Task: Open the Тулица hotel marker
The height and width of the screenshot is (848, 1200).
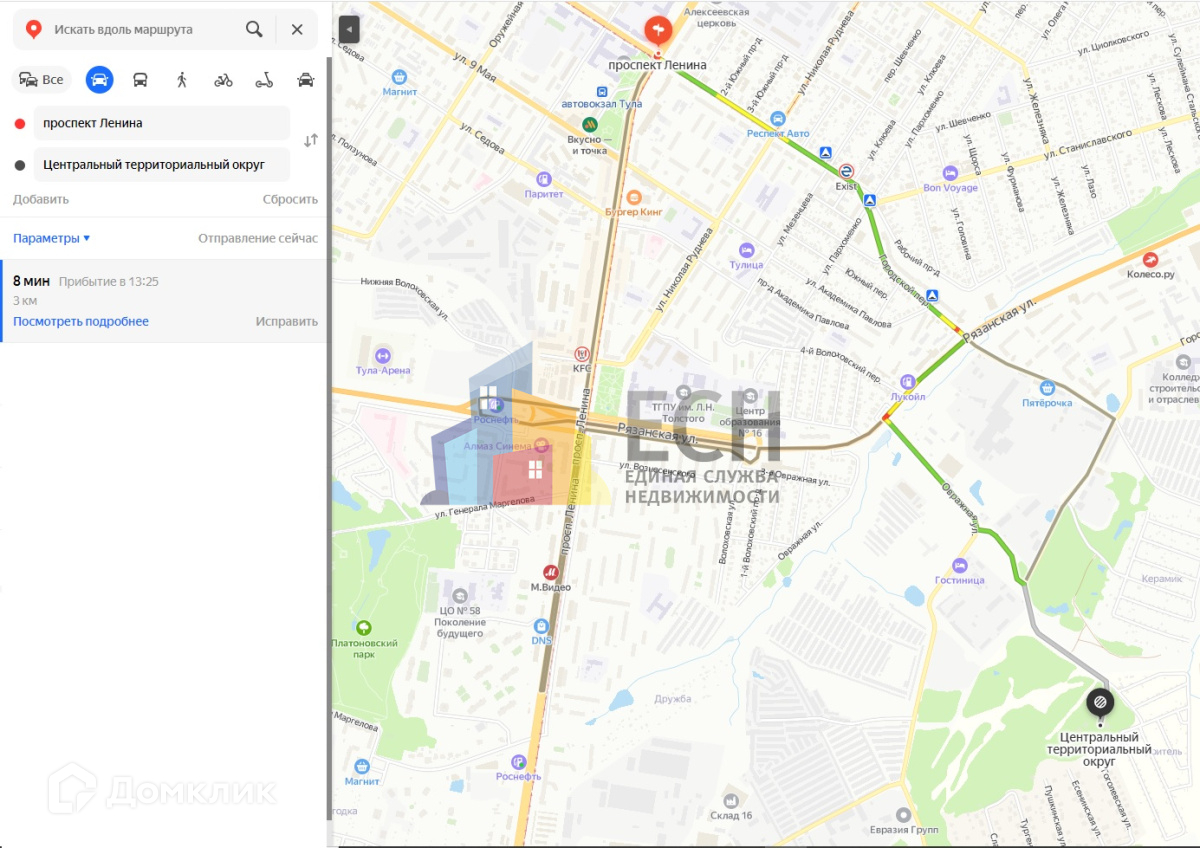Action: [x=746, y=250]
